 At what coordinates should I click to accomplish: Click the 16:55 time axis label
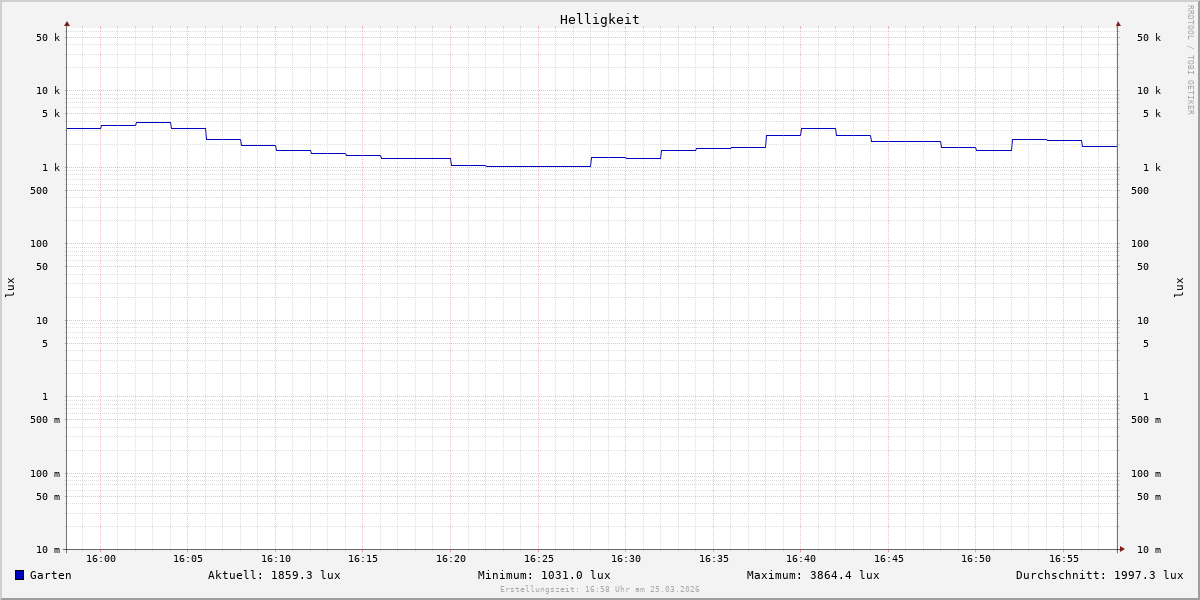(x=1063, y=559)
